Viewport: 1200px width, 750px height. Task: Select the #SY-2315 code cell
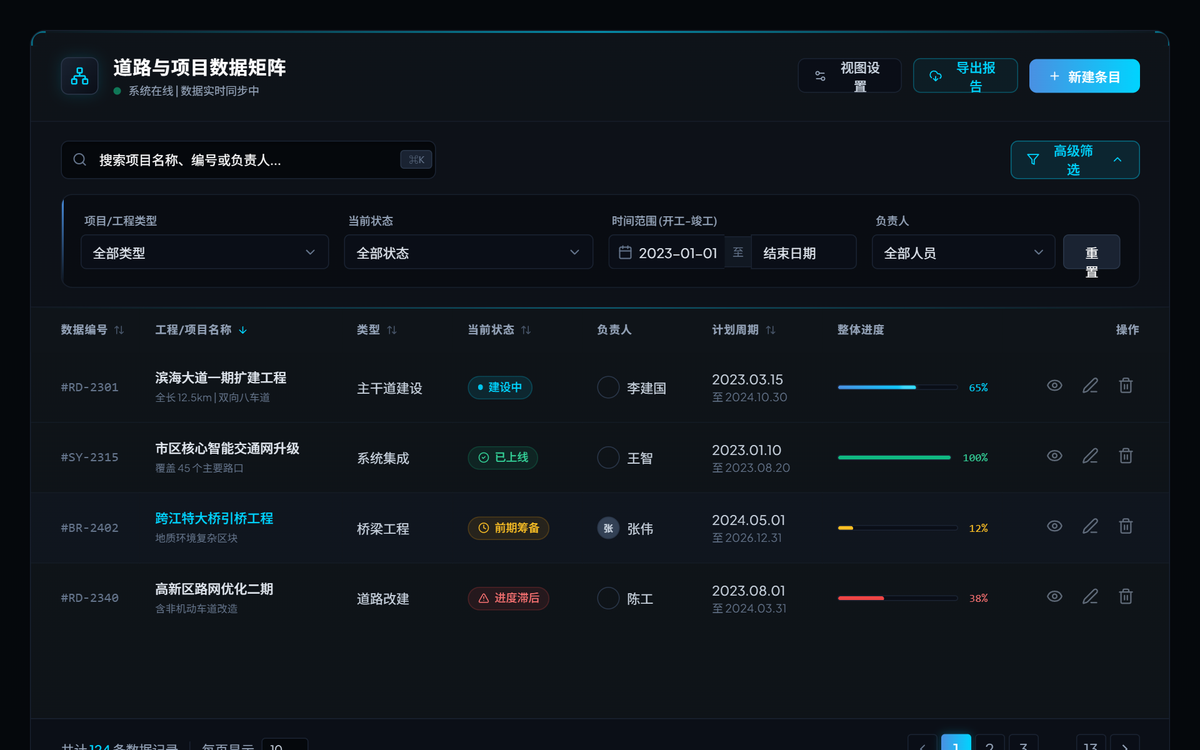(90, 458)
